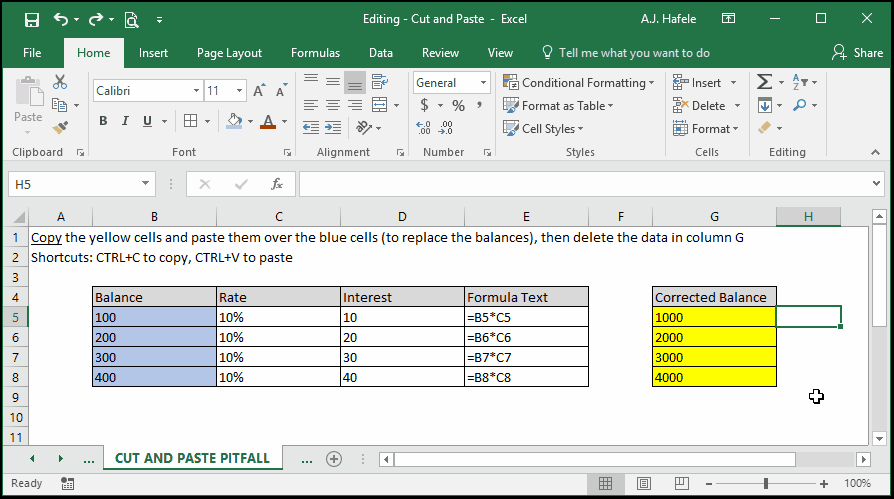Click the Increase Font Size icon

coord(259,91)
